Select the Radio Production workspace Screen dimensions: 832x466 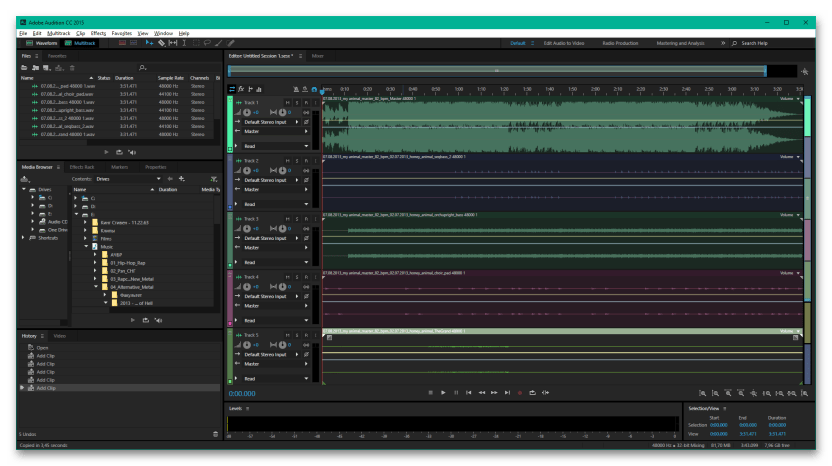click(620, 44)
